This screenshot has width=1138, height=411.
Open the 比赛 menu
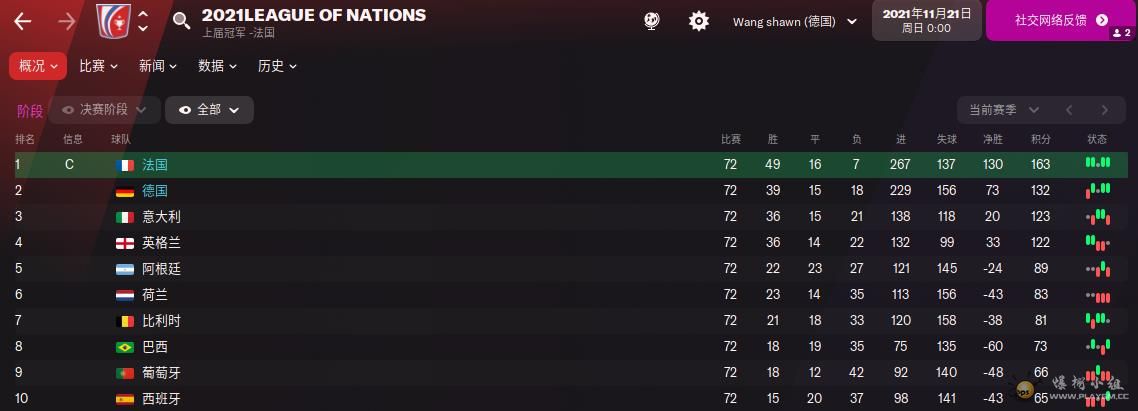[x=98, y=66]
